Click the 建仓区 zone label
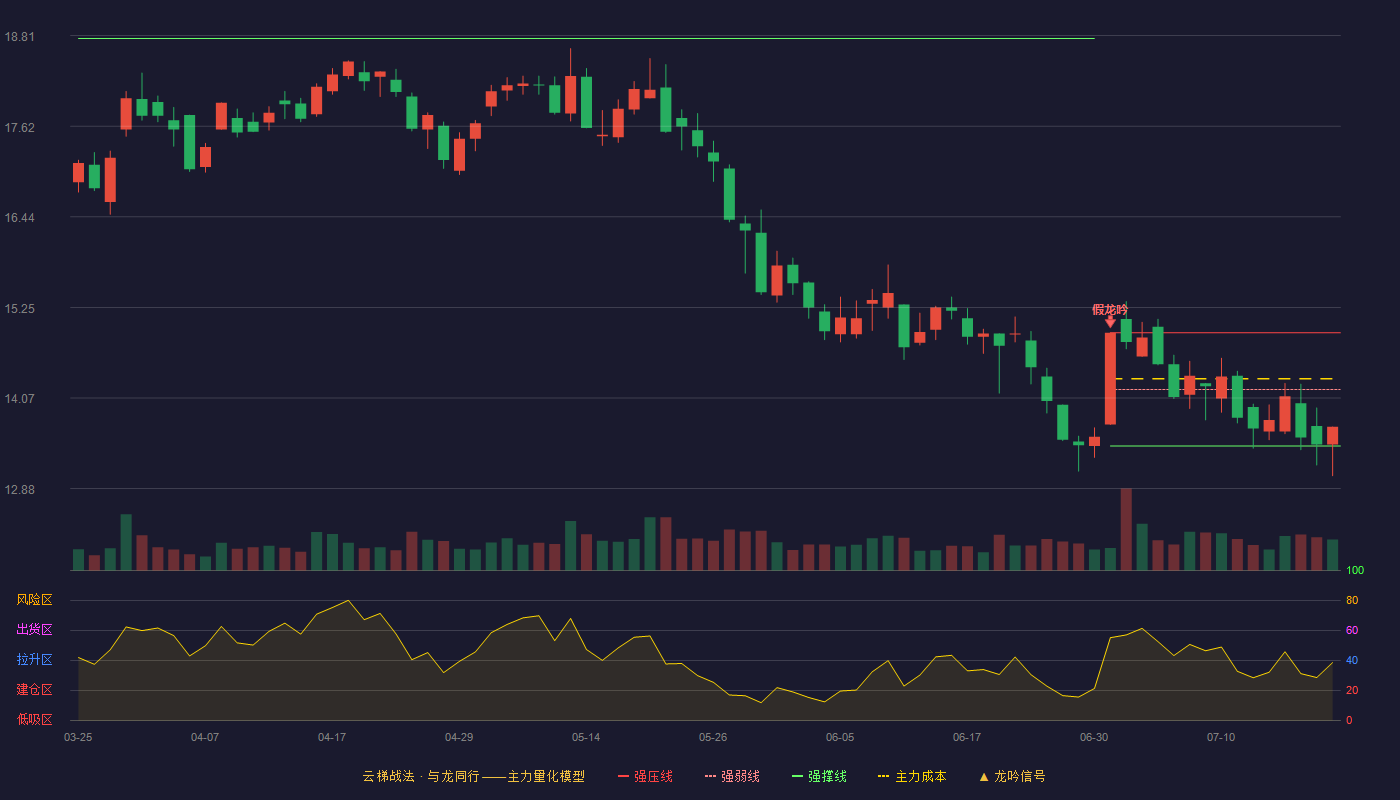 pyautogui.click(x=34, y=690)
